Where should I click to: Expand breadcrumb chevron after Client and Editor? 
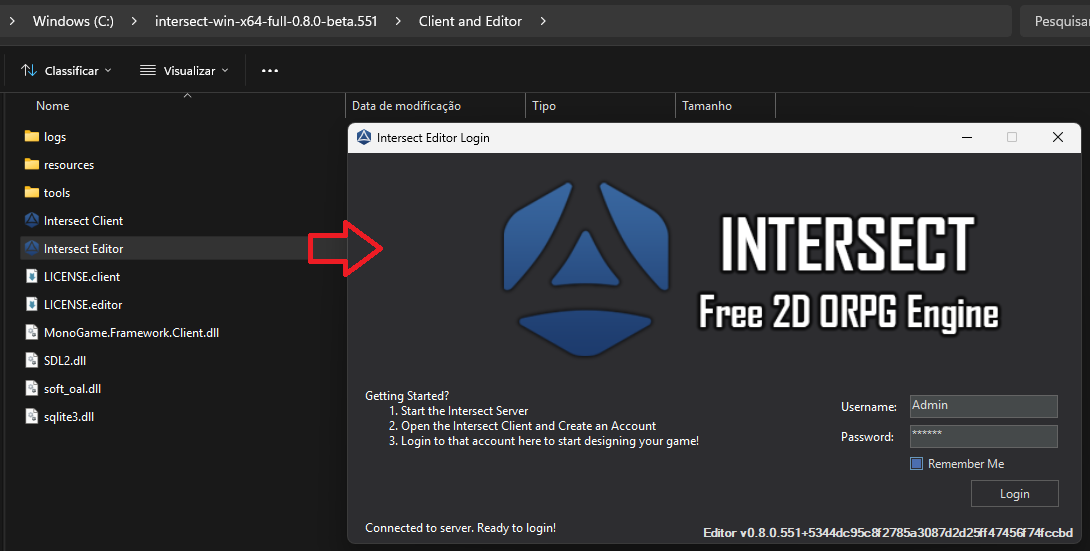(543, 22)
